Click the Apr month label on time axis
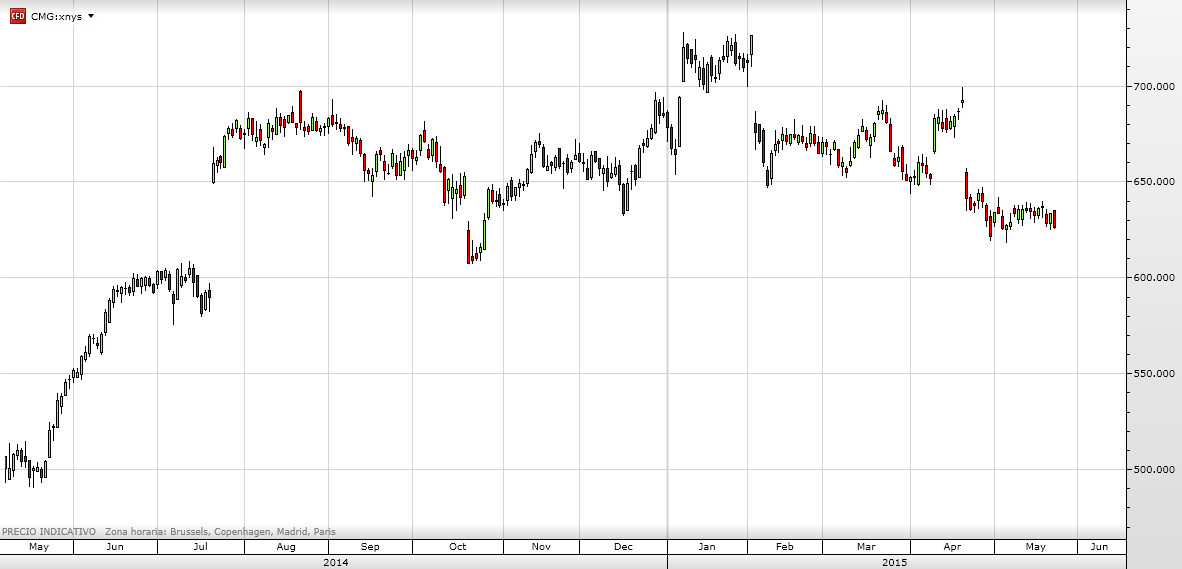 point(952,546)
